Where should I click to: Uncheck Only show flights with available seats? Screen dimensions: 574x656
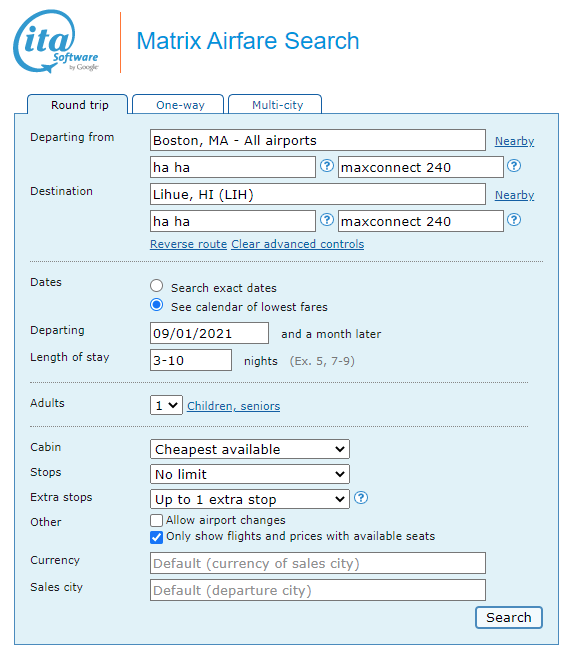pyautogui.click(x=156, y=537)
